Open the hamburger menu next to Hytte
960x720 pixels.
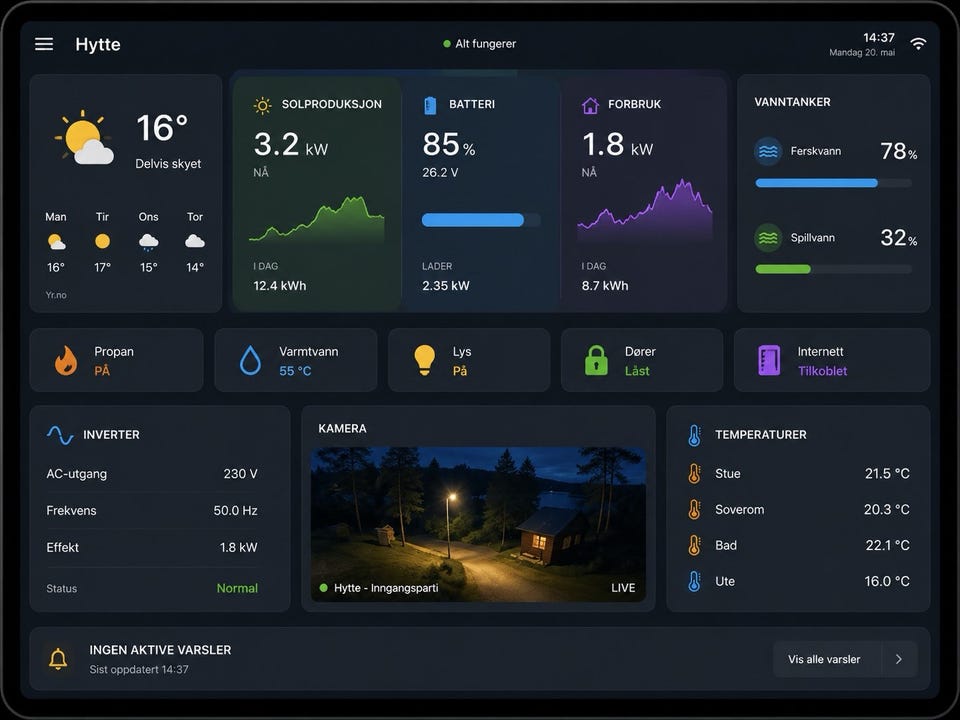(x=43, y=44)
